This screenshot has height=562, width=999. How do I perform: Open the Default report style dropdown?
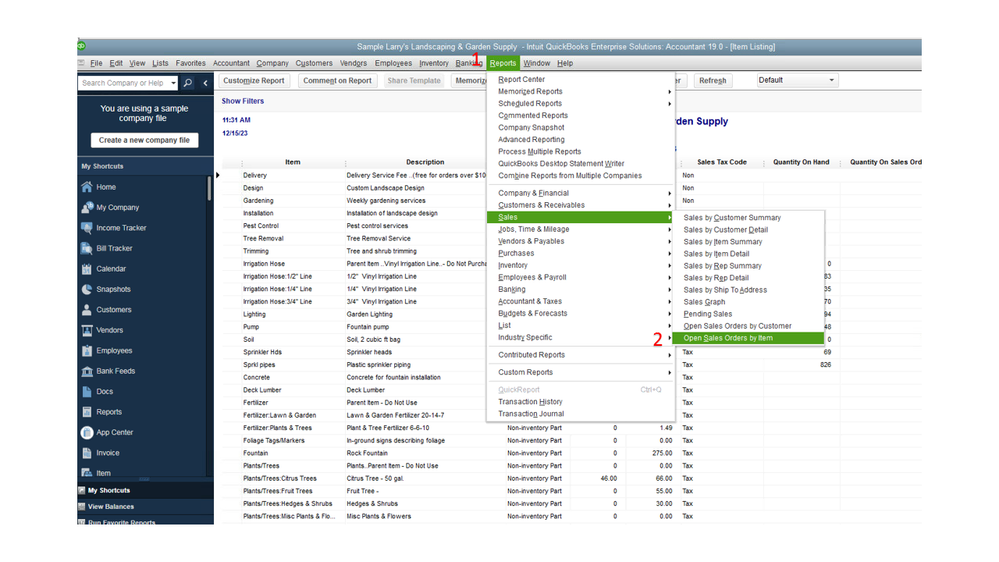point(796,80)
